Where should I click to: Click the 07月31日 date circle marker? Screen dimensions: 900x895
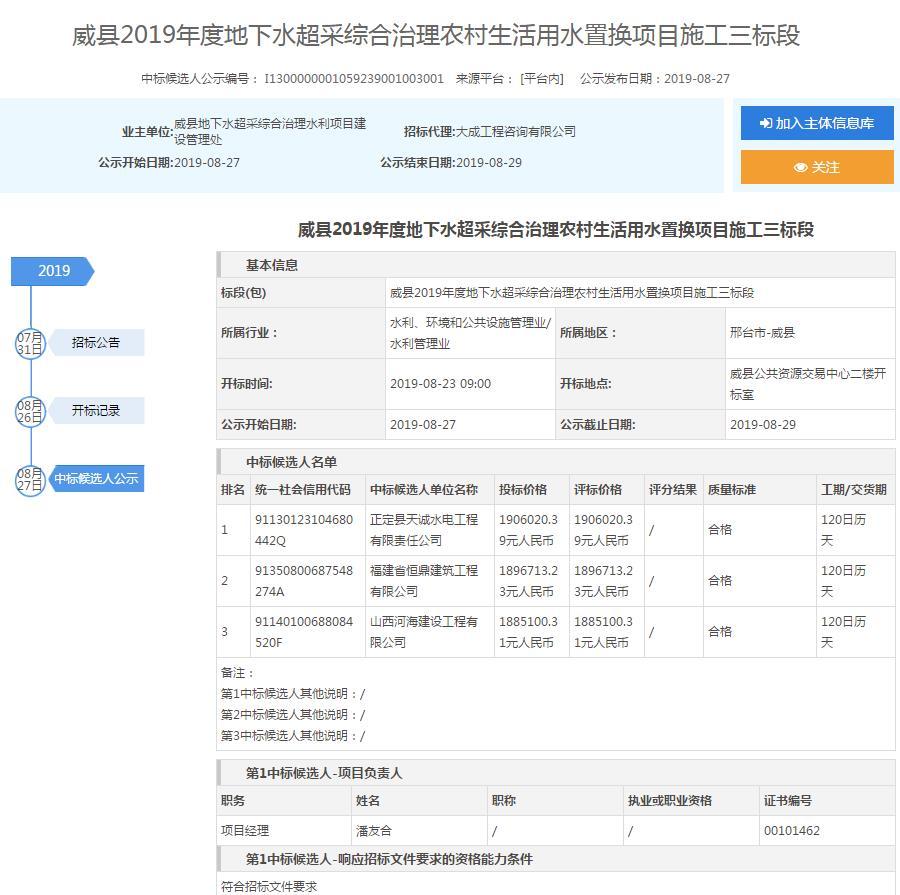point(30,343)
